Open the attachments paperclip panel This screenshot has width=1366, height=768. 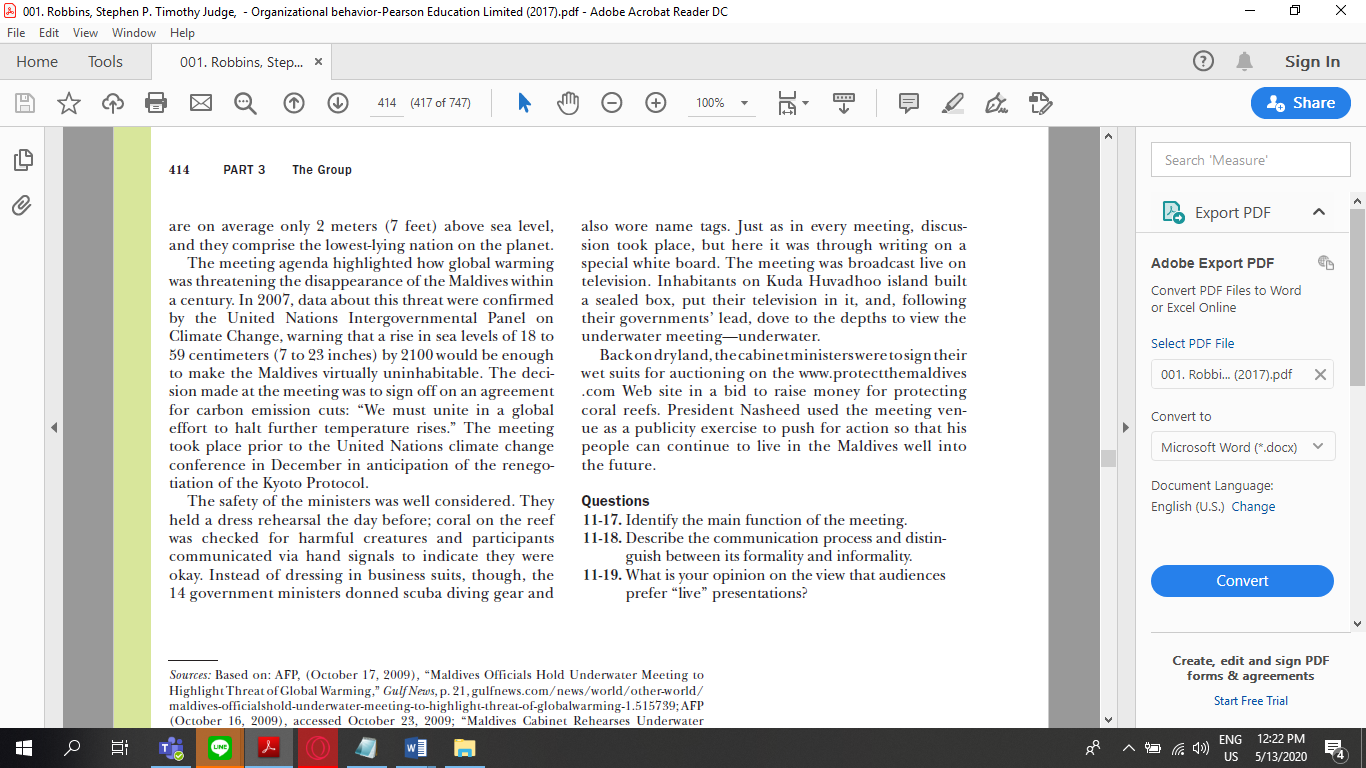(22, 205)
